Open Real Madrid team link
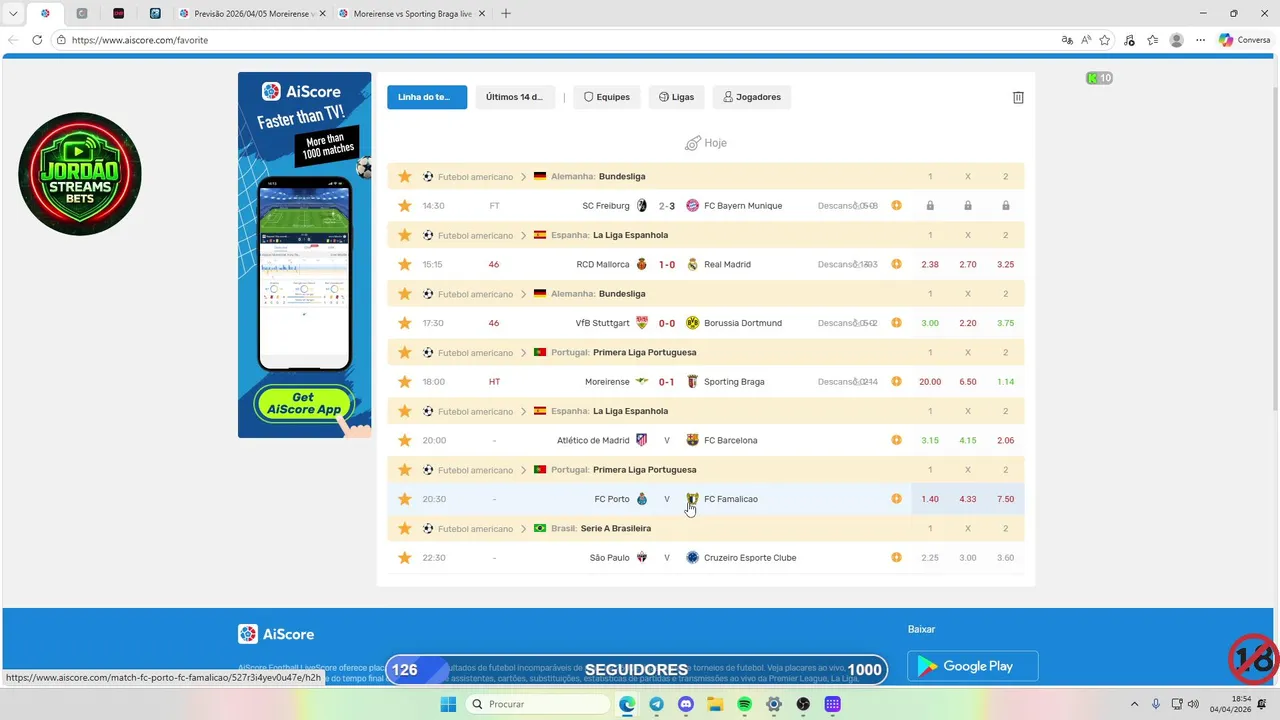The height and width of the screenshot is (720, 1280). point(727,265)
